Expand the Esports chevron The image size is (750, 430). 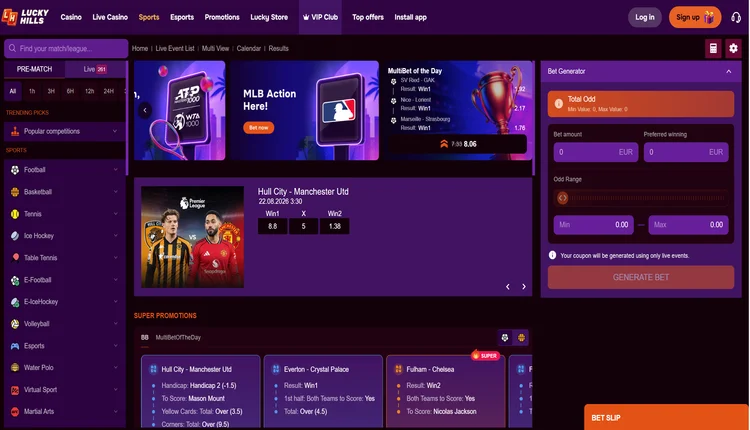click(x=115, y=346)
